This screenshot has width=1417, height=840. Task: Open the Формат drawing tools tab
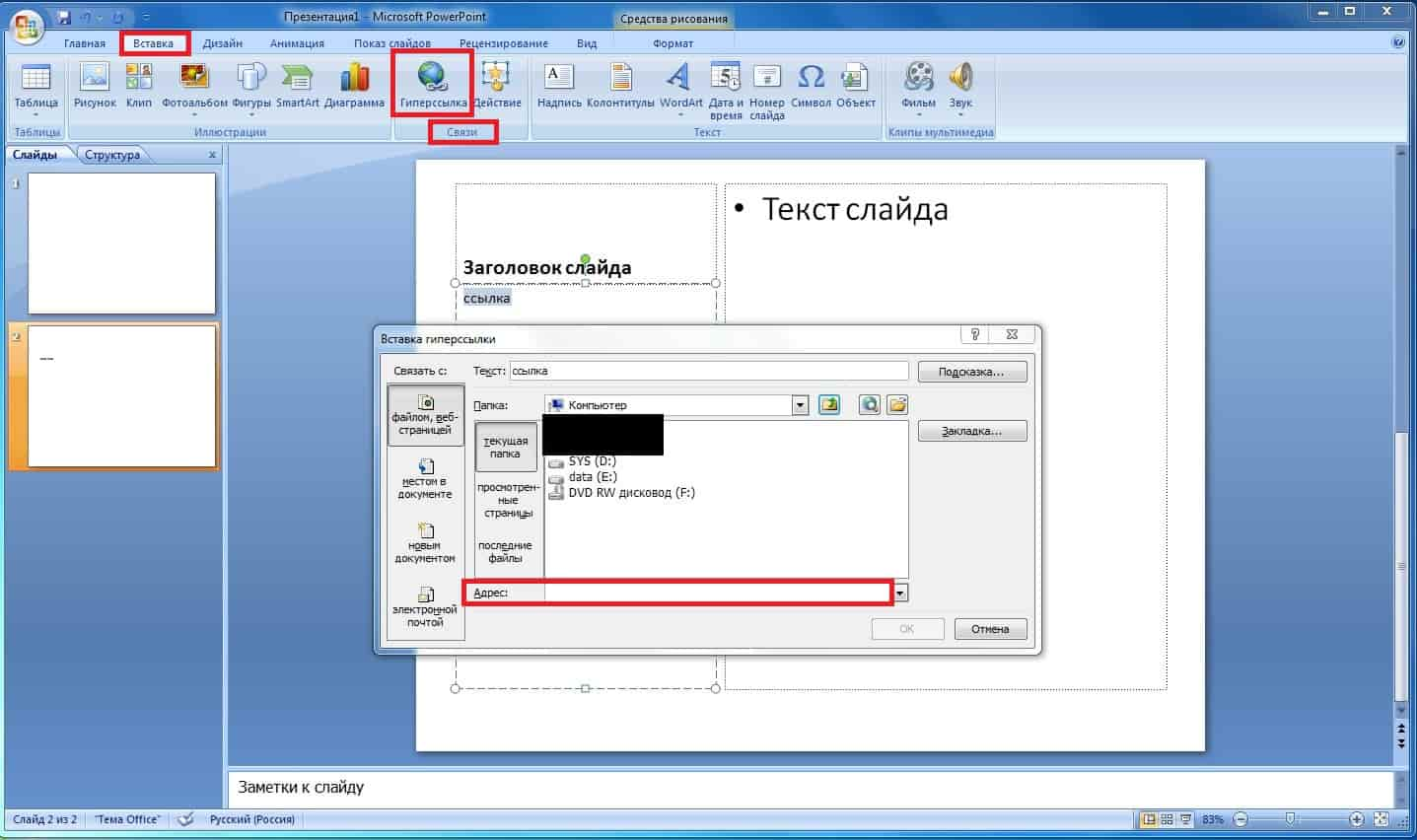click(673, 43)
